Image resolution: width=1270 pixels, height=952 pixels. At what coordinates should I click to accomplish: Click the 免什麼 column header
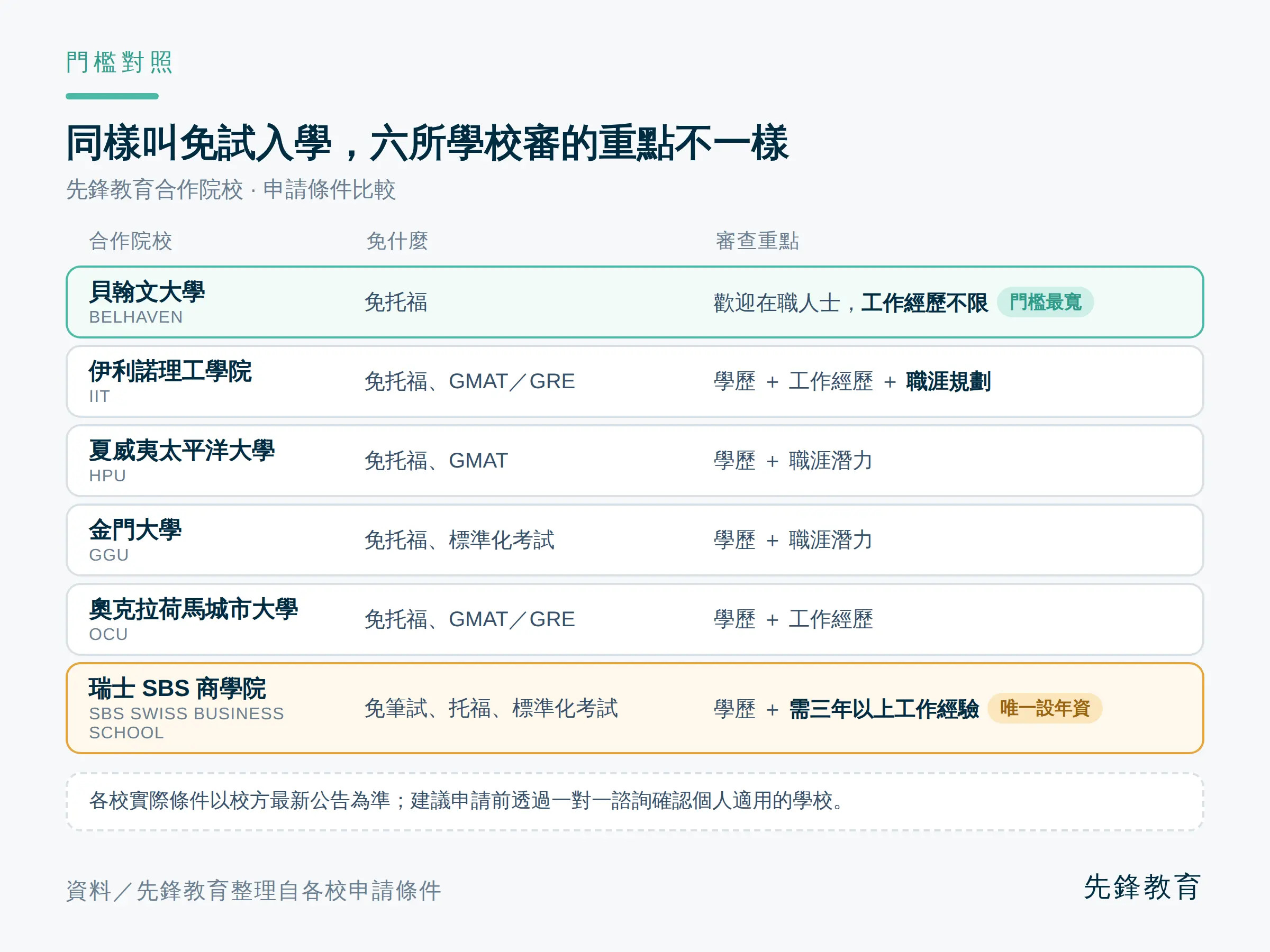point(397,241)
